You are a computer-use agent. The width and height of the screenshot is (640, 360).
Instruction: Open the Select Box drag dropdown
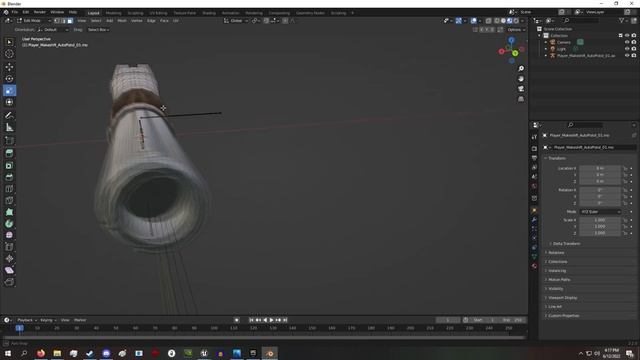click(x=98, y=30)
